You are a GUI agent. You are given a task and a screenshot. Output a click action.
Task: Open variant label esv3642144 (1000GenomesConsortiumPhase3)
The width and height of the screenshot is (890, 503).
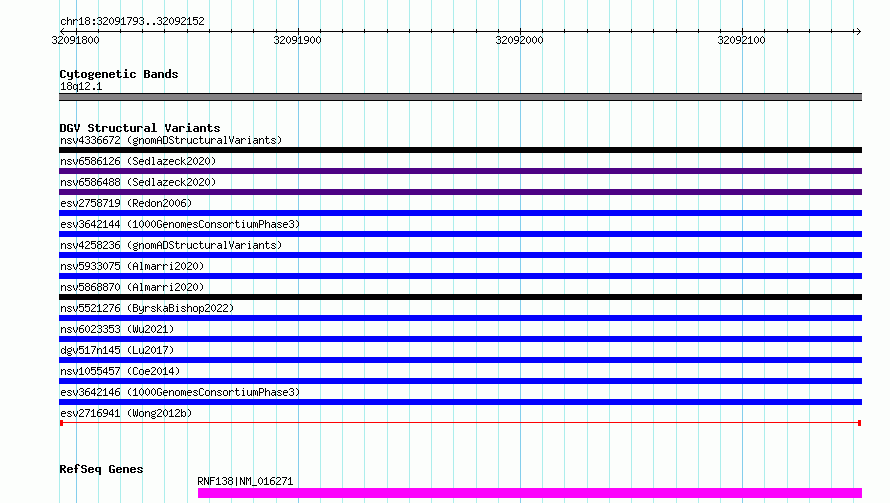180,224
